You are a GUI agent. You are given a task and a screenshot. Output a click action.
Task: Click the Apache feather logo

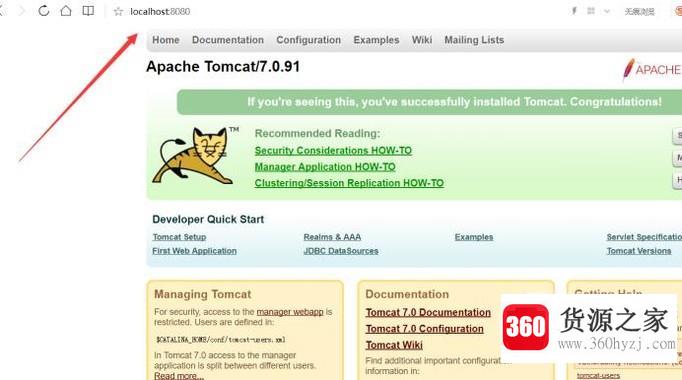click(652, 70)
